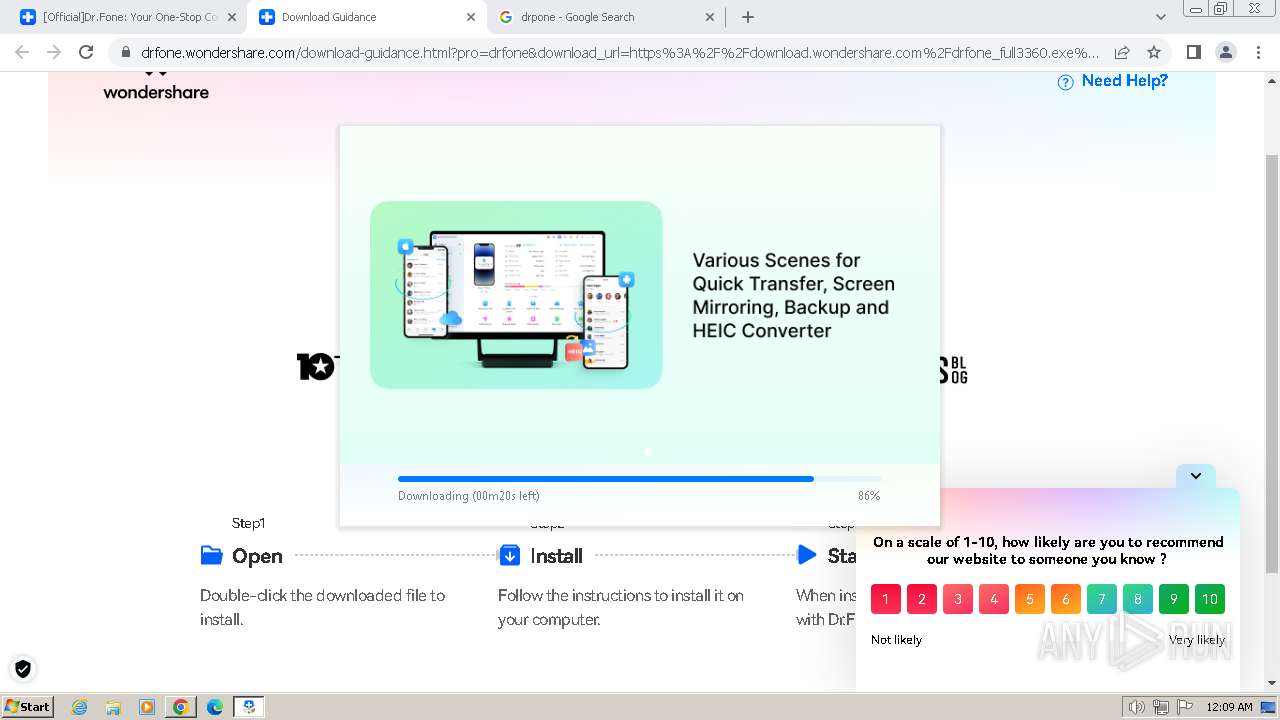Collapse the survey popup with chevron

(1196, 476)
